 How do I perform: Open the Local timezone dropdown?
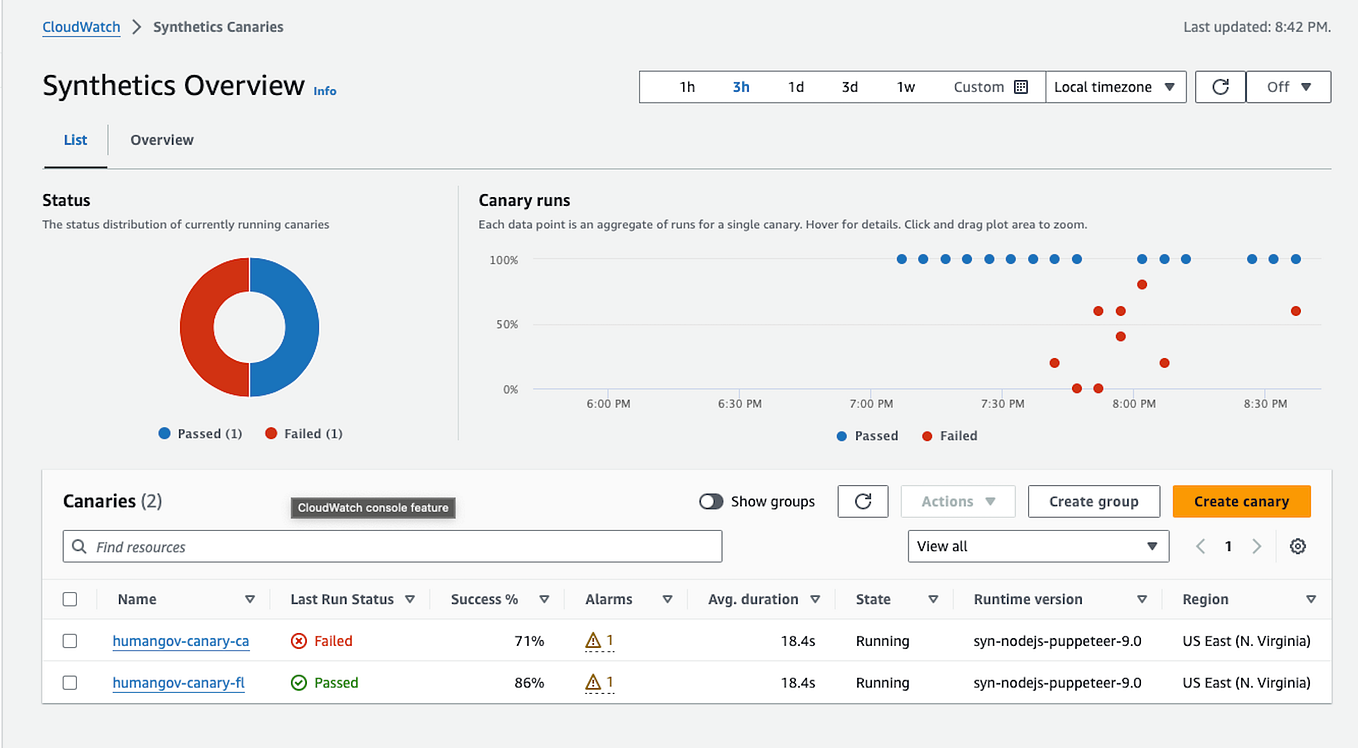[1116, 87]
